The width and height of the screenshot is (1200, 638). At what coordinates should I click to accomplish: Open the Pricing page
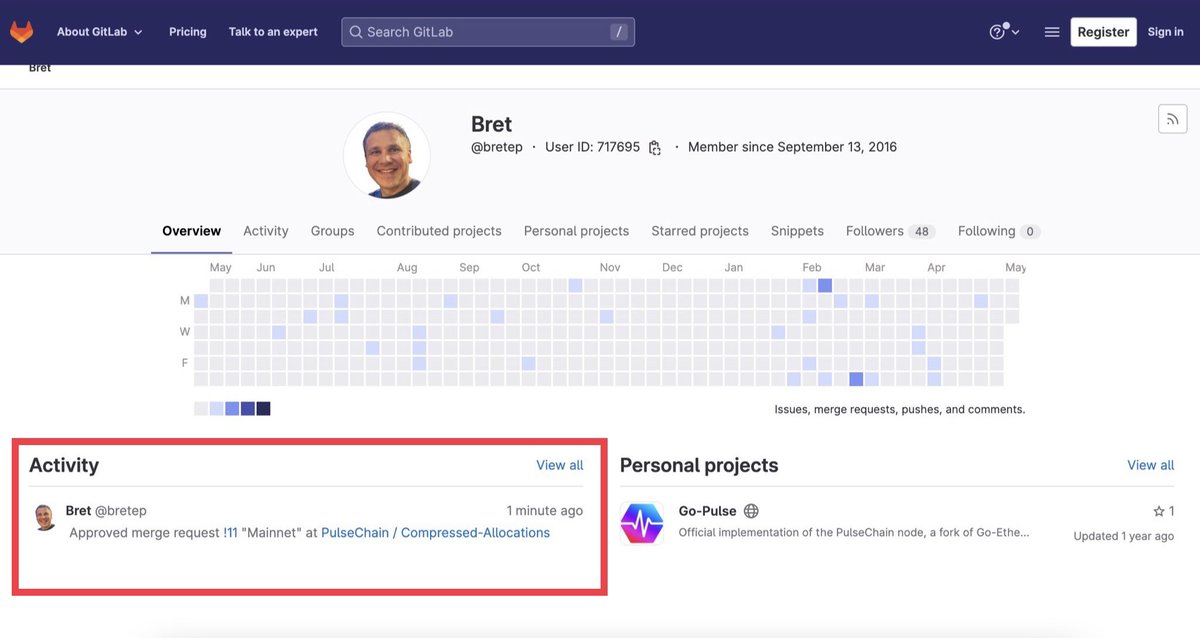[x=188, y=32]
